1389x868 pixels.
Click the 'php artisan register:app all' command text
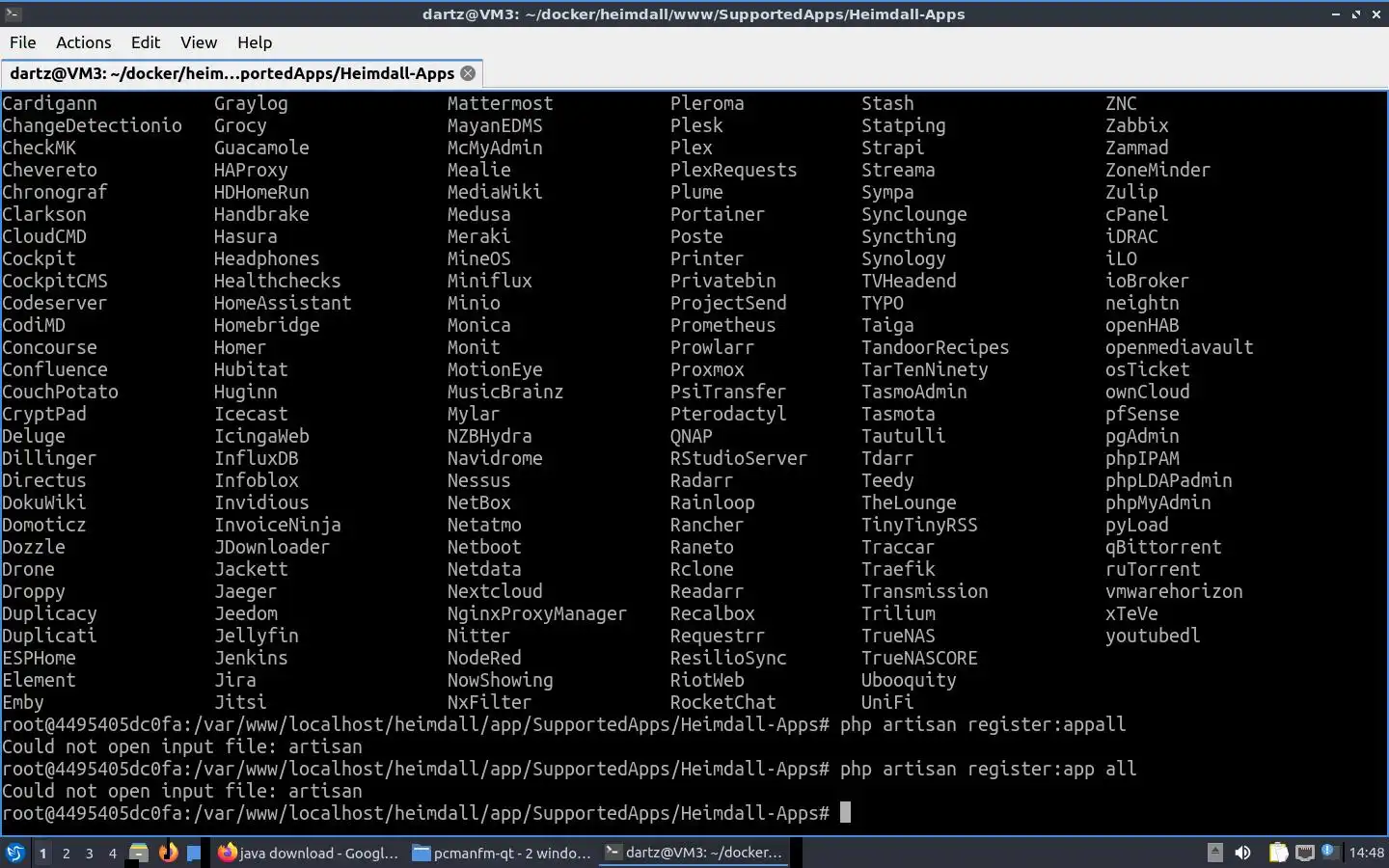point(988,769)
